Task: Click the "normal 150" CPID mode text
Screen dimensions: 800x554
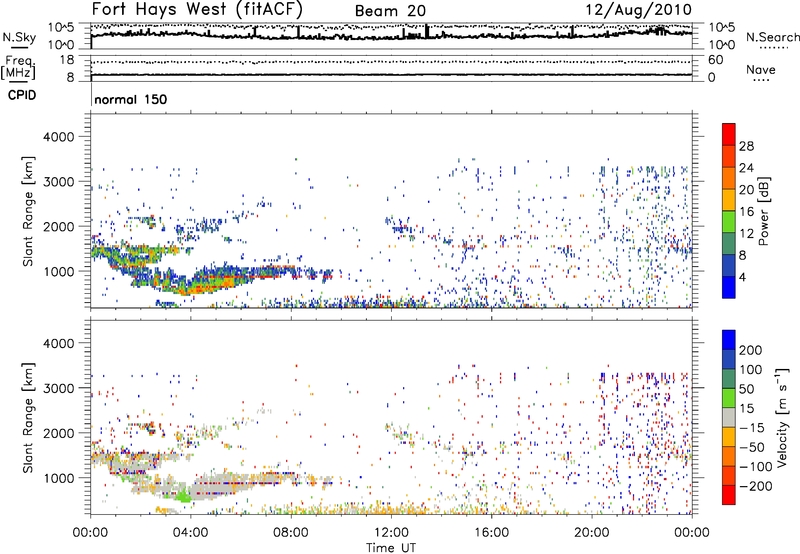Action: point(131,99)
